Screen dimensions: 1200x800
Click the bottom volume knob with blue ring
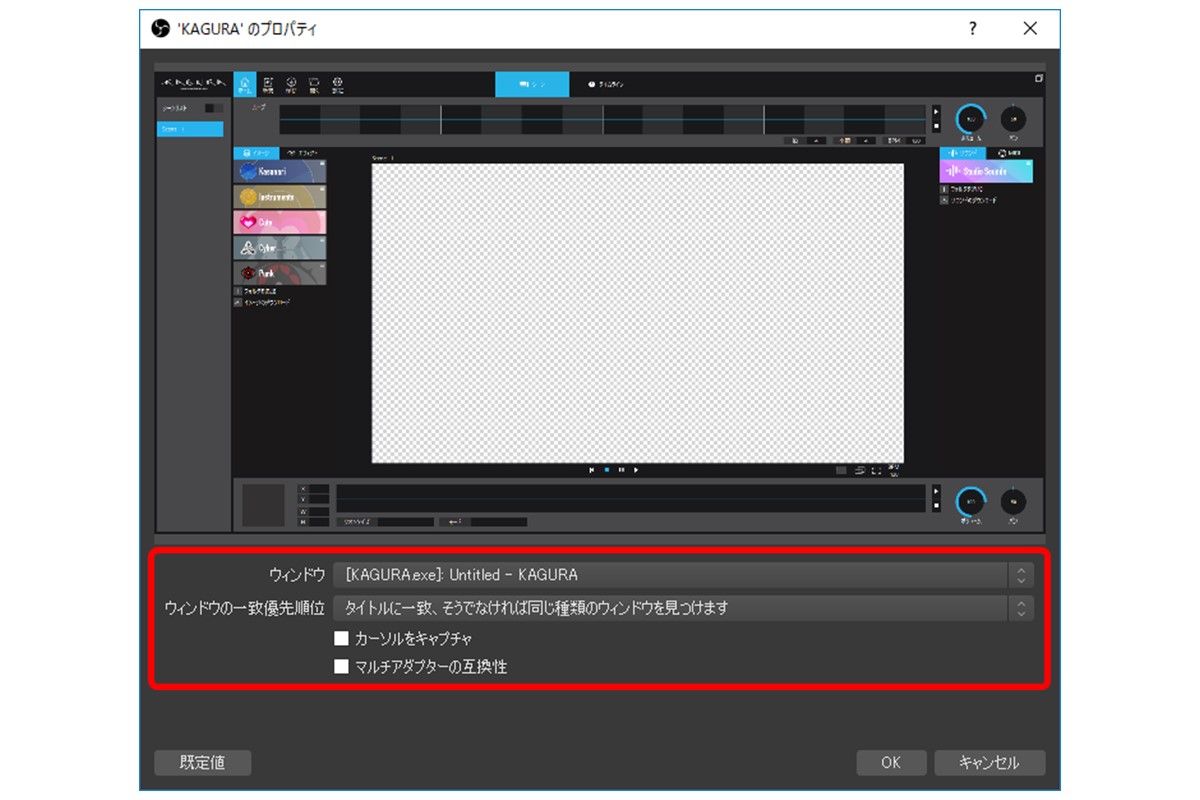click(x=969, y=500)
